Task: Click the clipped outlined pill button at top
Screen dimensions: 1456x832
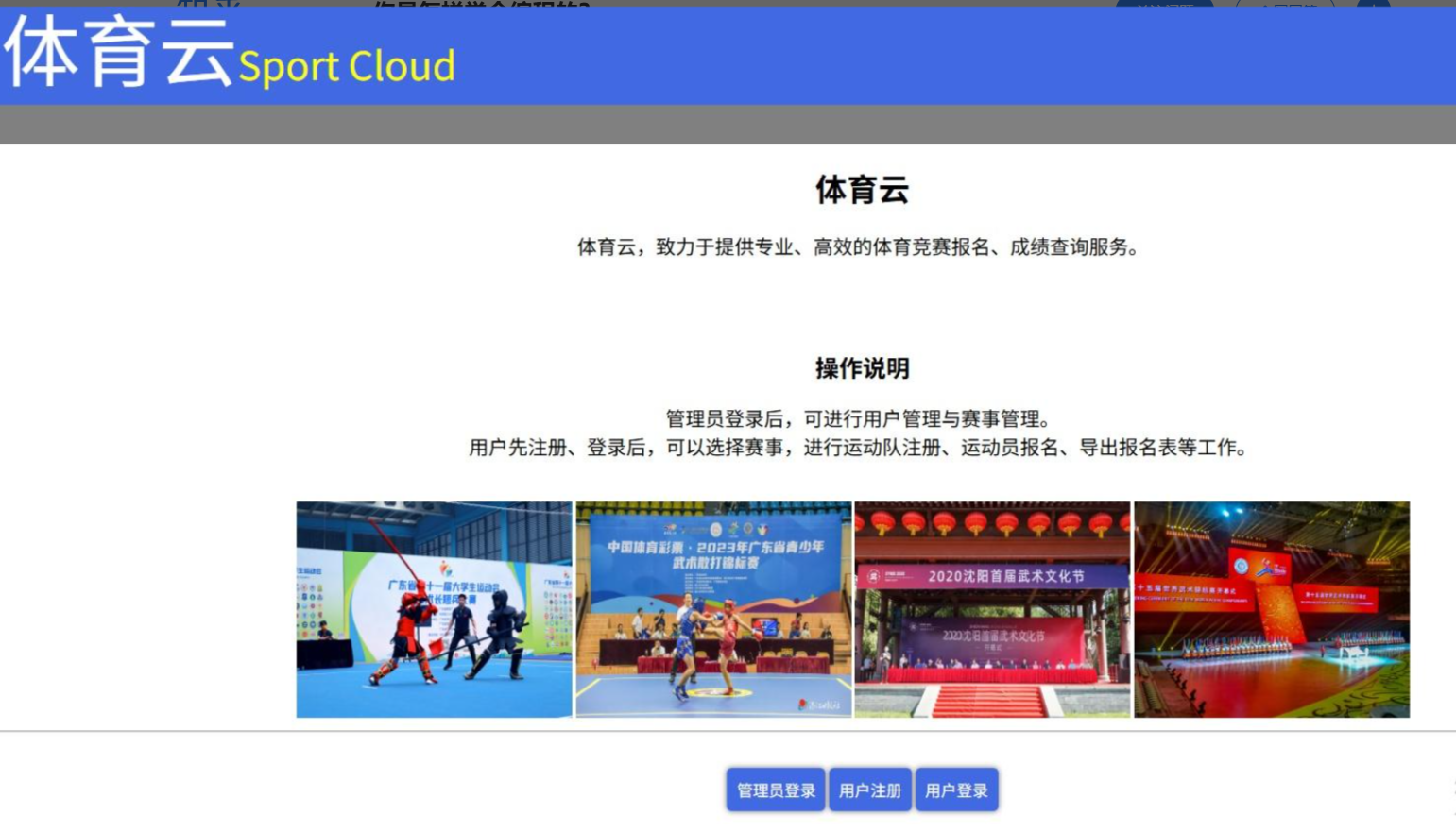Action: coord(1285,4)
